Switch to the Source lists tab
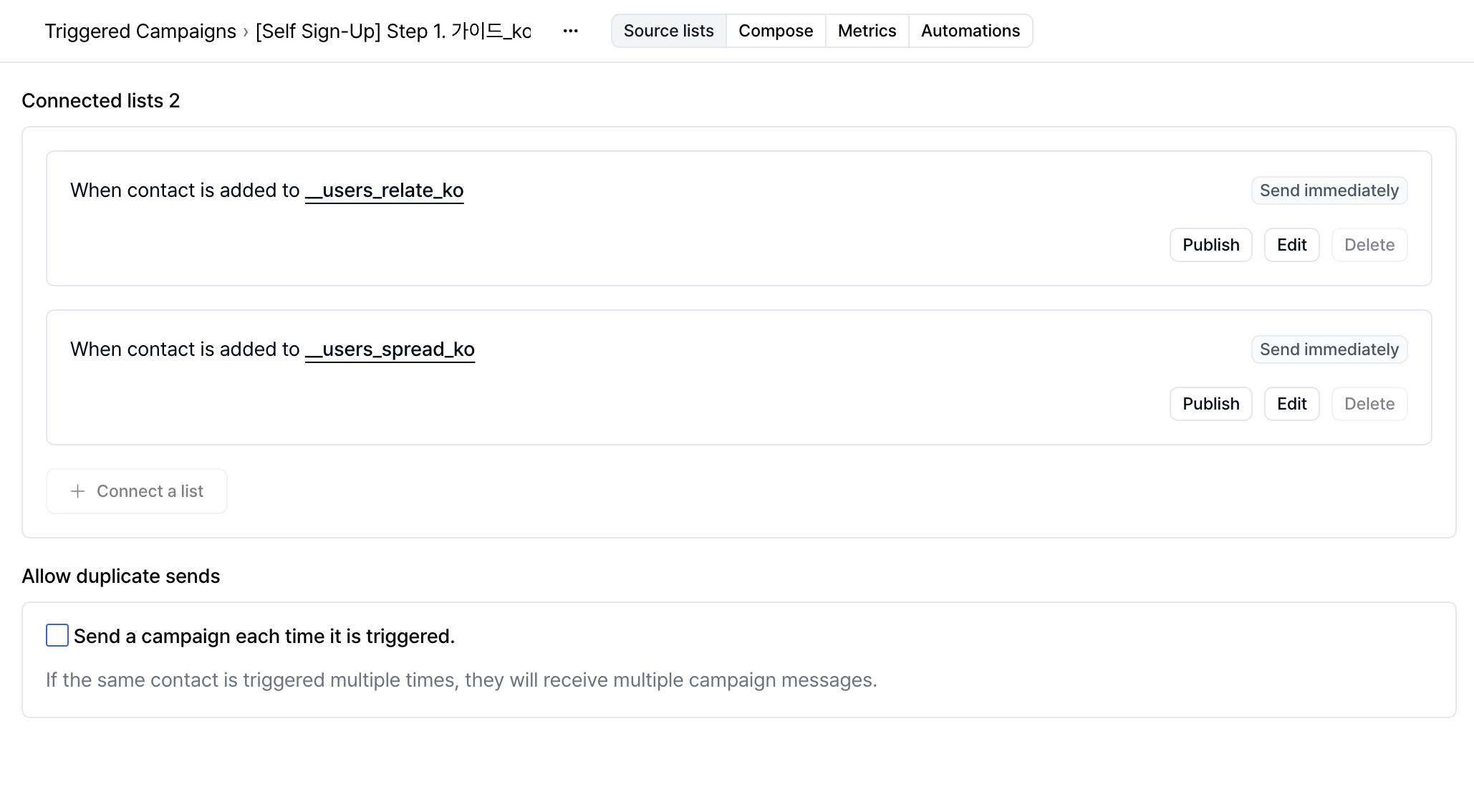Image resolution: width=1474 pixels, height=812 pixels. (x=668, y=31)
